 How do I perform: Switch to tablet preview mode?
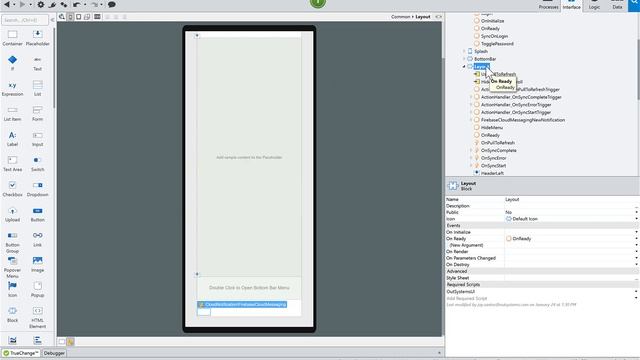click(78, 17)
